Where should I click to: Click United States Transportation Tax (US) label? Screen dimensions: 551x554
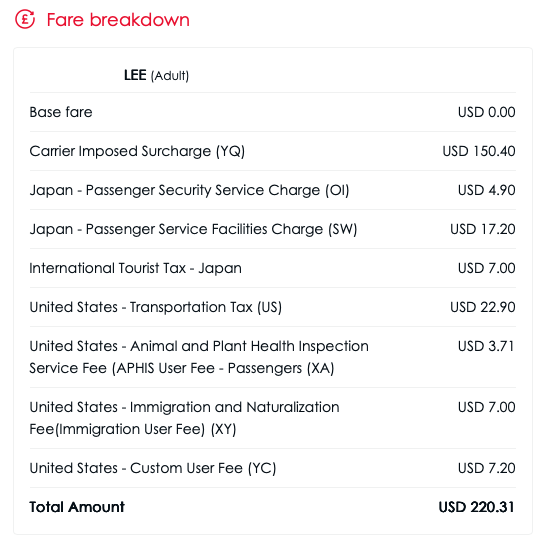click(155, 307)
